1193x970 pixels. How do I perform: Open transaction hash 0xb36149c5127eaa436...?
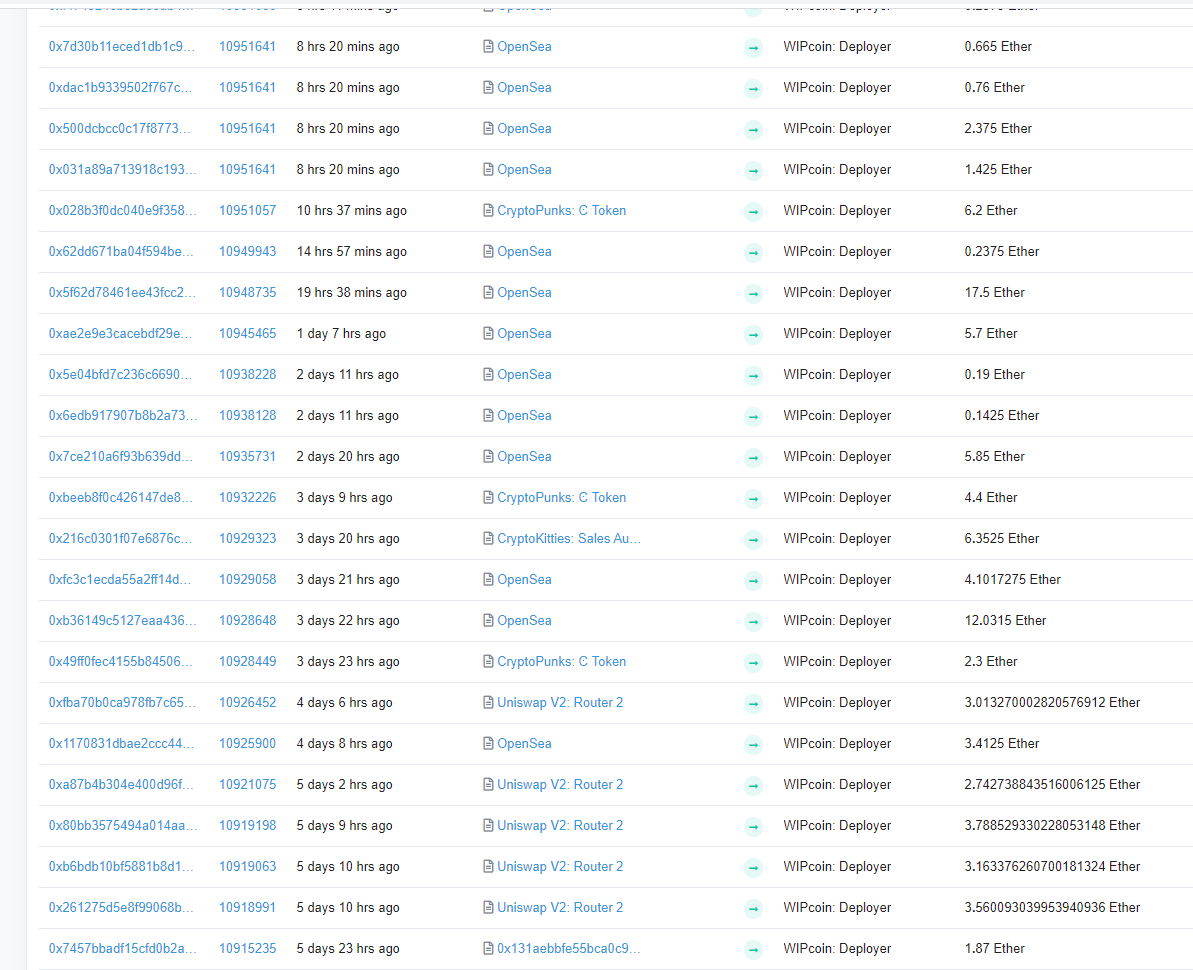pos(122,622)
